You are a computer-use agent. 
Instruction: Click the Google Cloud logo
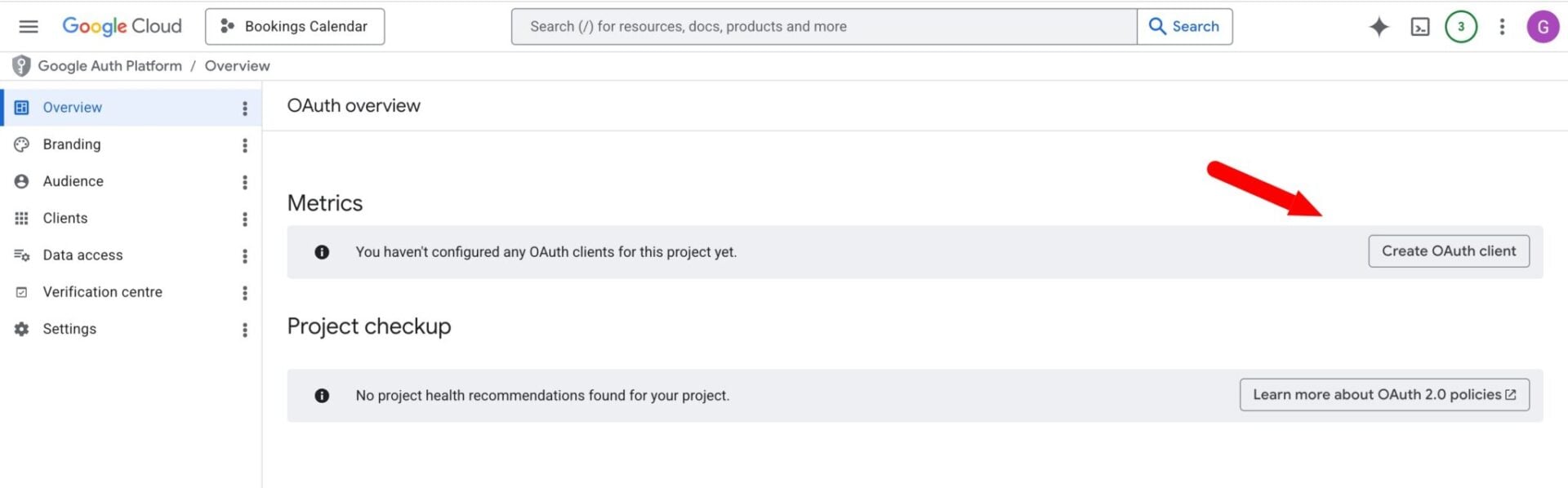122,26
